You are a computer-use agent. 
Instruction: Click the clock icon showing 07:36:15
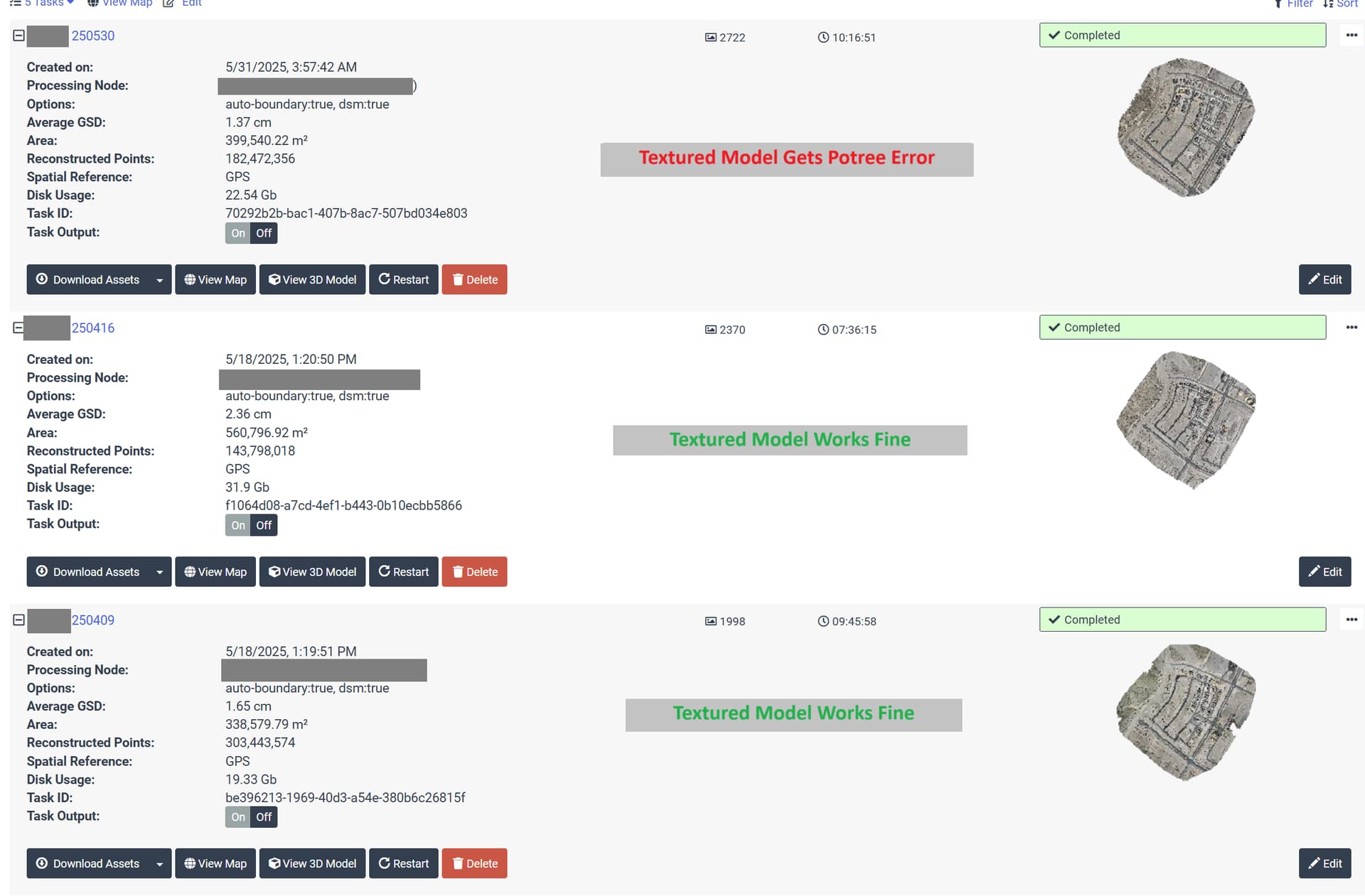[x=823, y=329]
